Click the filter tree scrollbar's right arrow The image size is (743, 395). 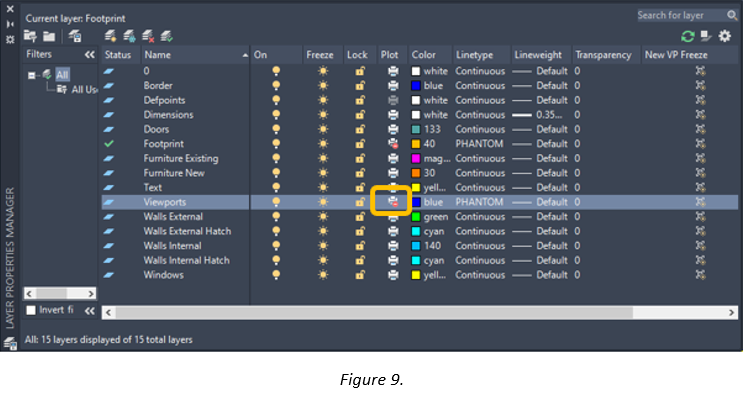coord(91,294)
